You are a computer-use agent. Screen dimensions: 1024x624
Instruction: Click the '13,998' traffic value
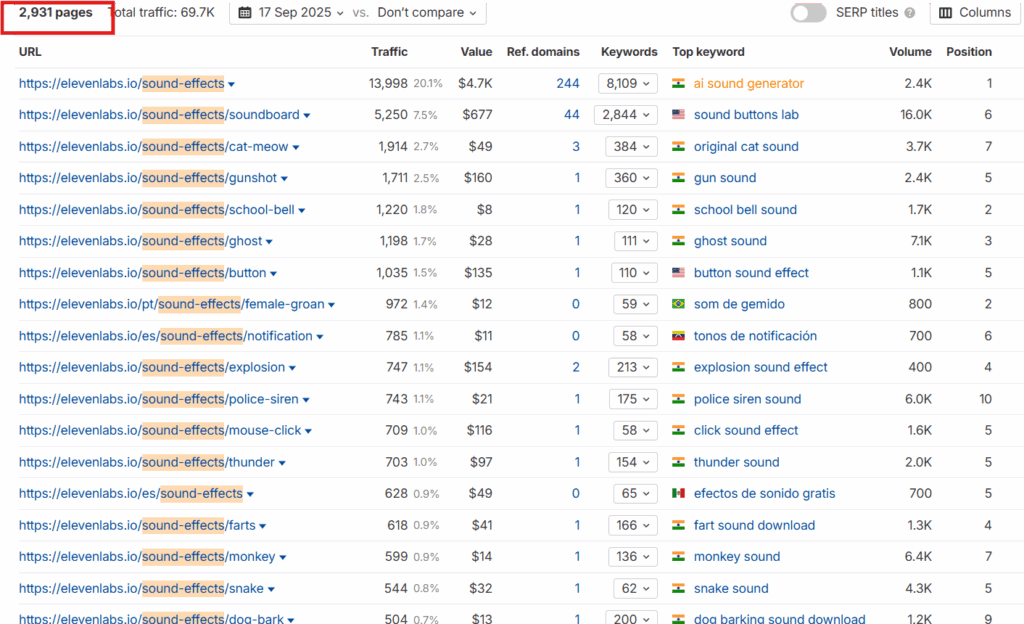(x=388, y=84)
